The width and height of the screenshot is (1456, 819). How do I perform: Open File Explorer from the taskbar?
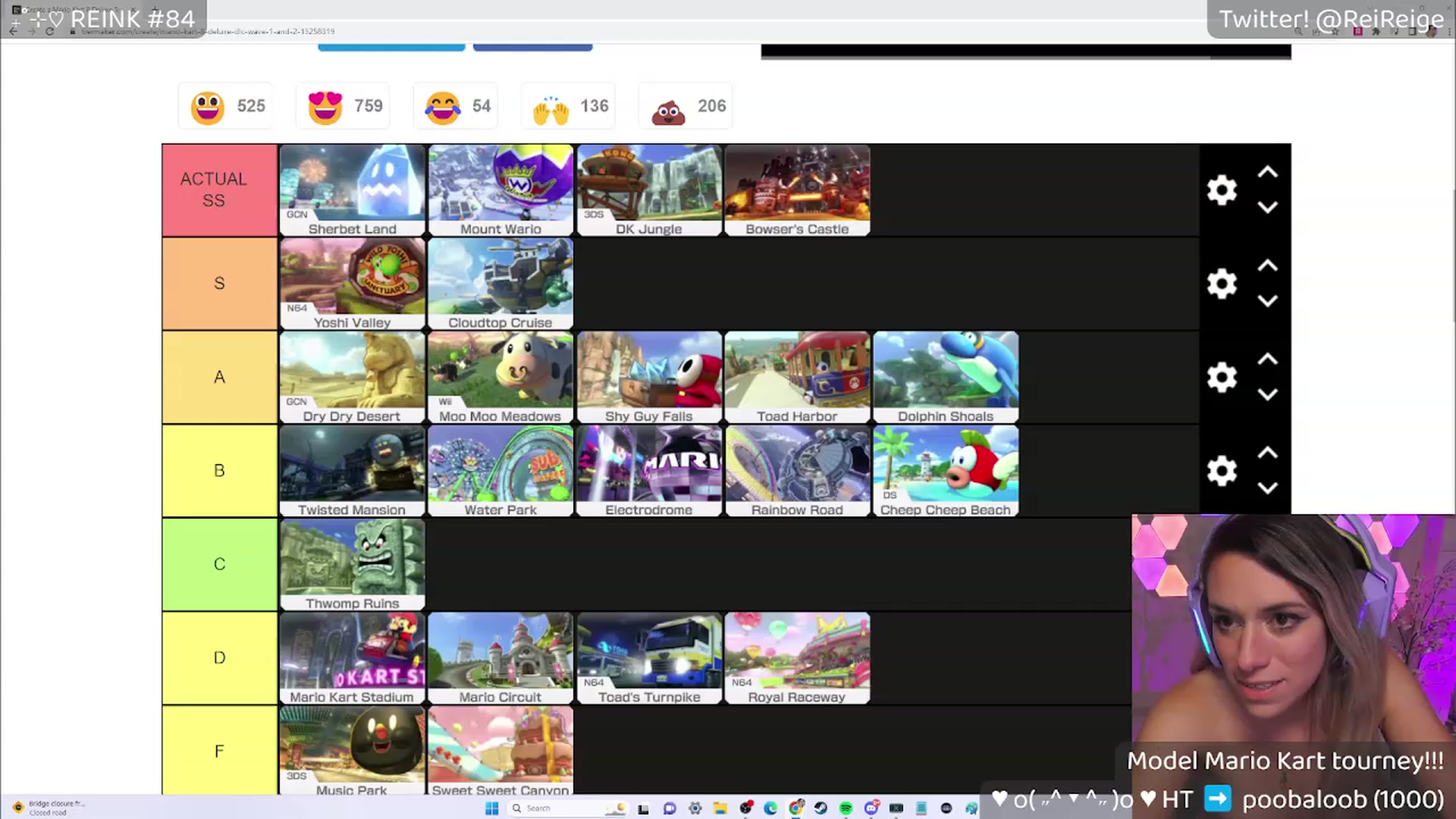[x=720, y=808]
